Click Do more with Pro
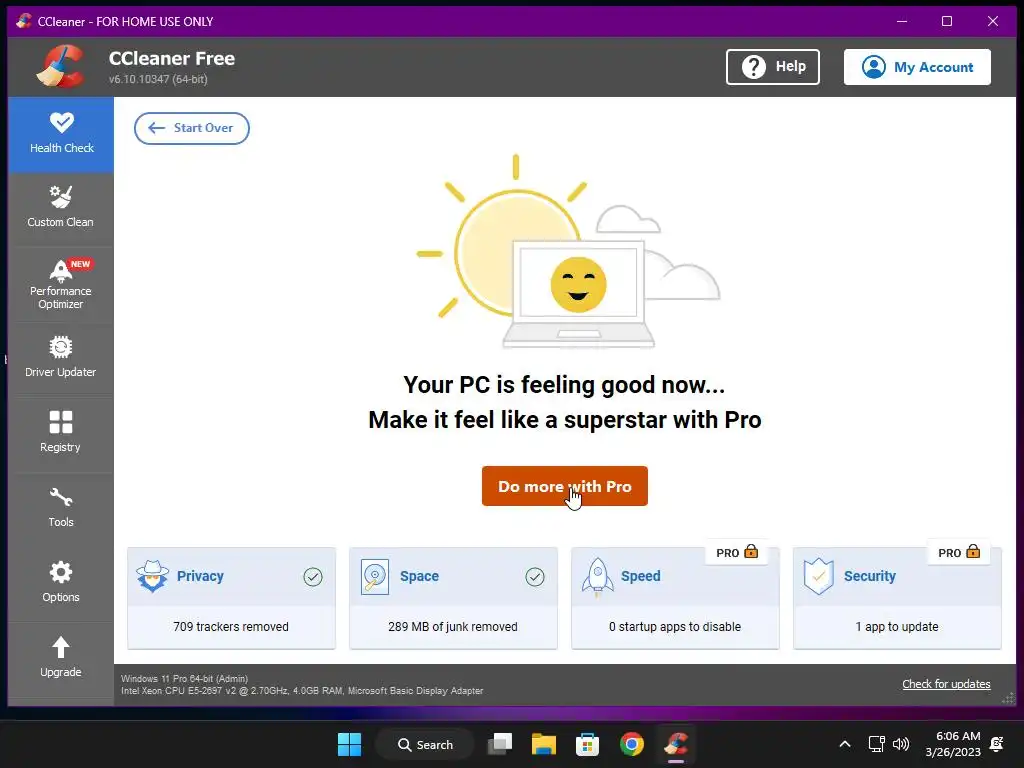 coord(565,486)
